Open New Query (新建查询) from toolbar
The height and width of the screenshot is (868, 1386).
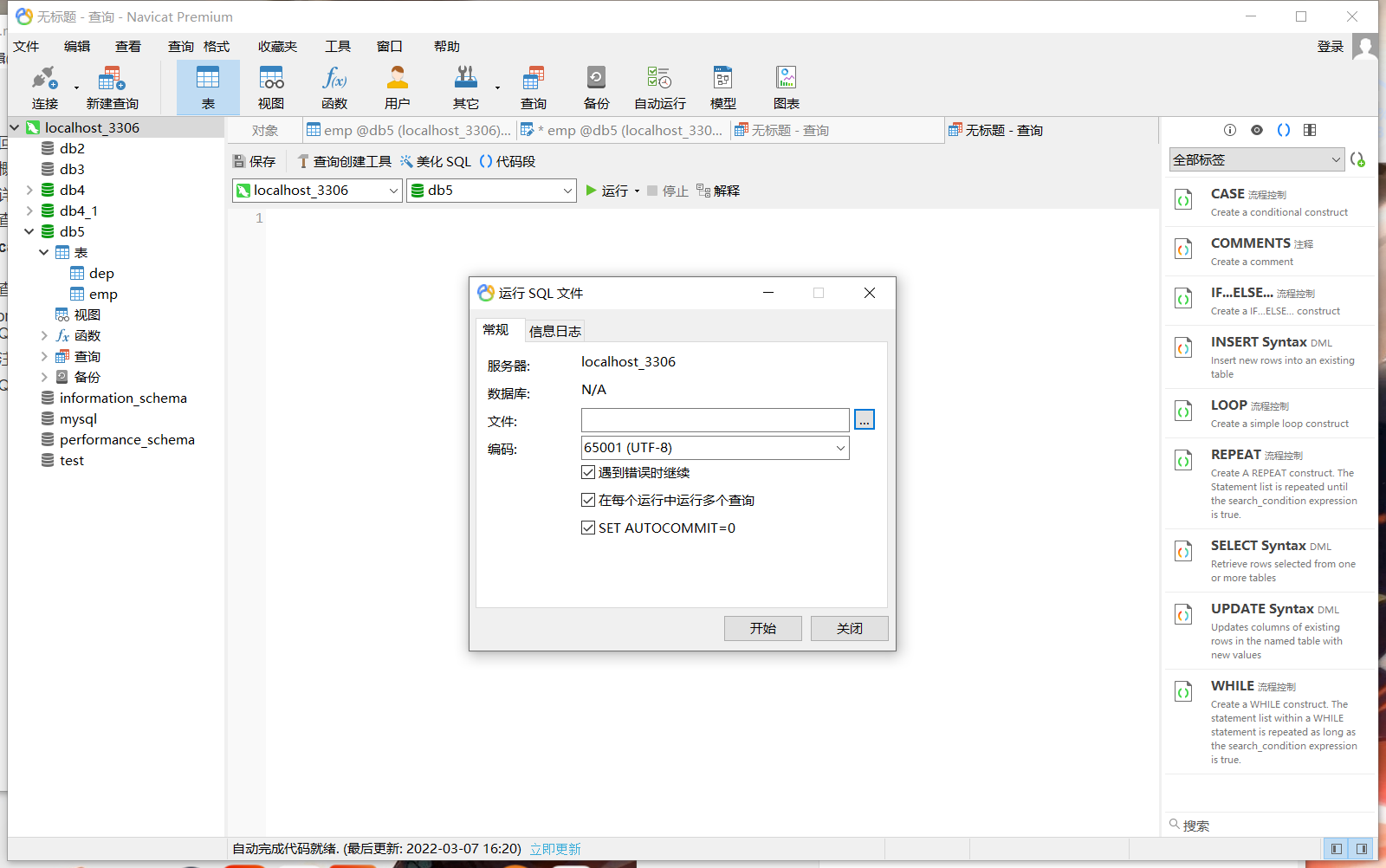coord(112,87)
